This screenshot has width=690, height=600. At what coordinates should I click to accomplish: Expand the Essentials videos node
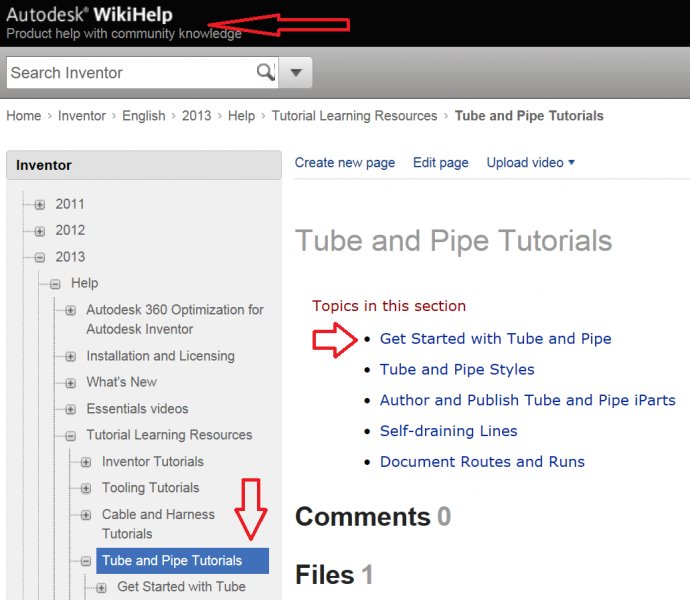(70, 409)
